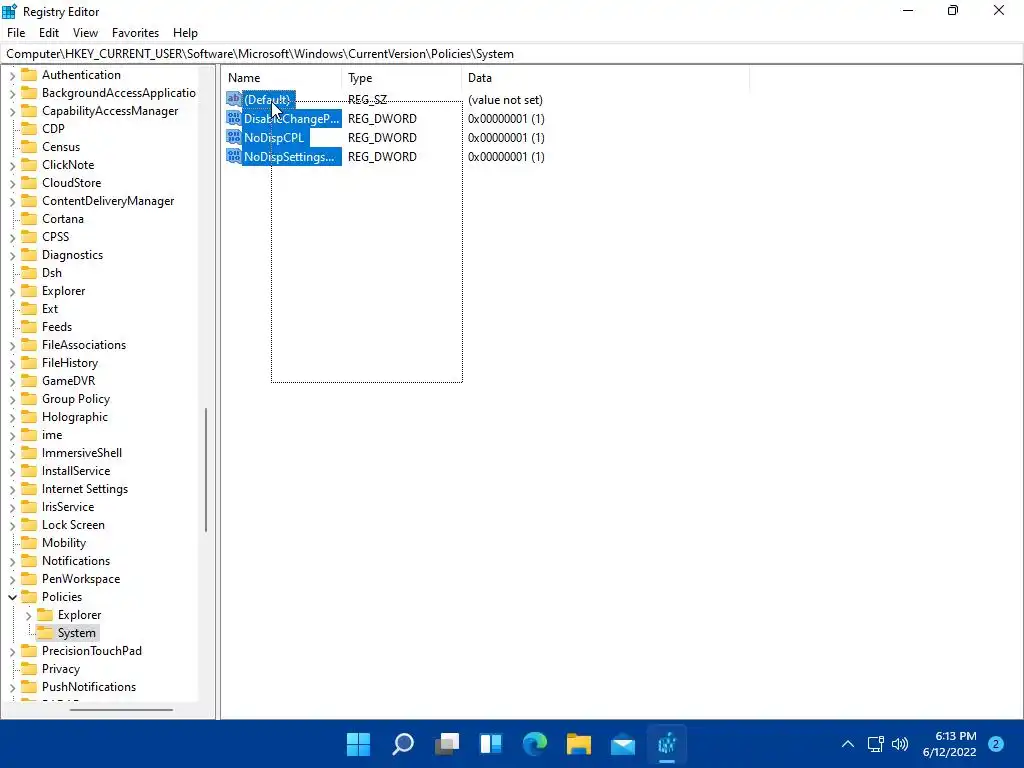This screenshot has width=1024, height=768.
Task: Open the volume control in system tray
Action: click(900, 744)
